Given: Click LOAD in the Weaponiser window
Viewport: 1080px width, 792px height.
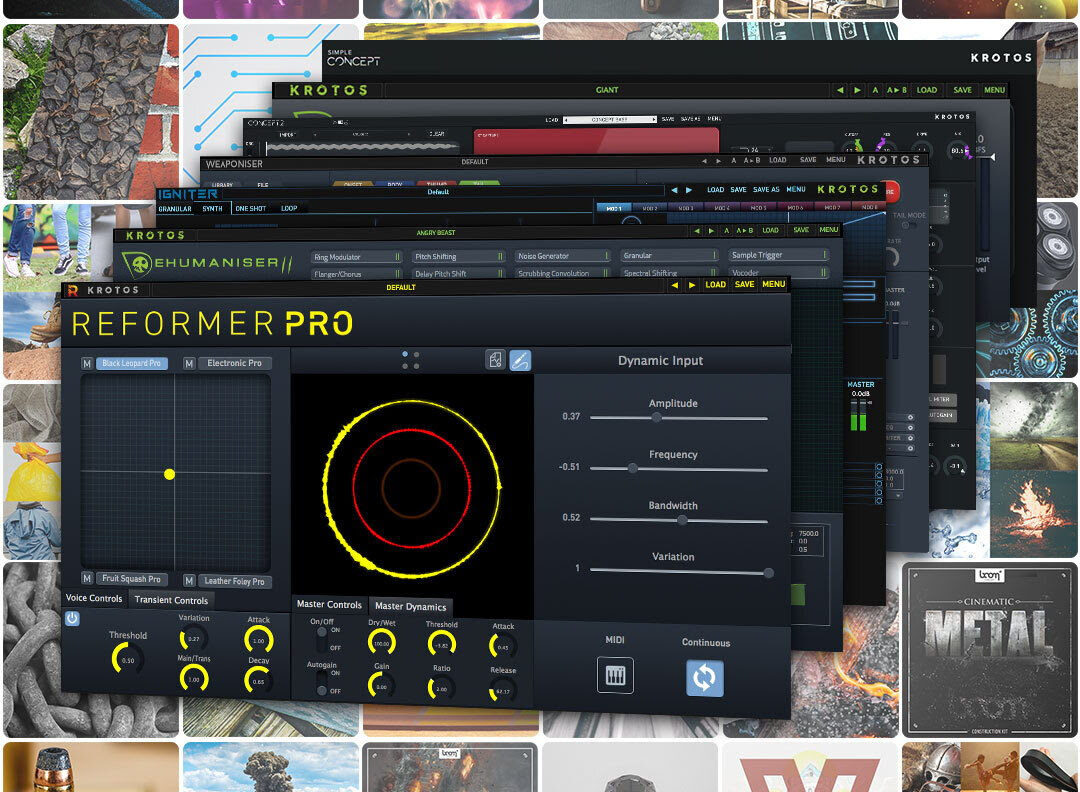Looking at the screenshot, I should pyautogui.click(x=778, y=160).
